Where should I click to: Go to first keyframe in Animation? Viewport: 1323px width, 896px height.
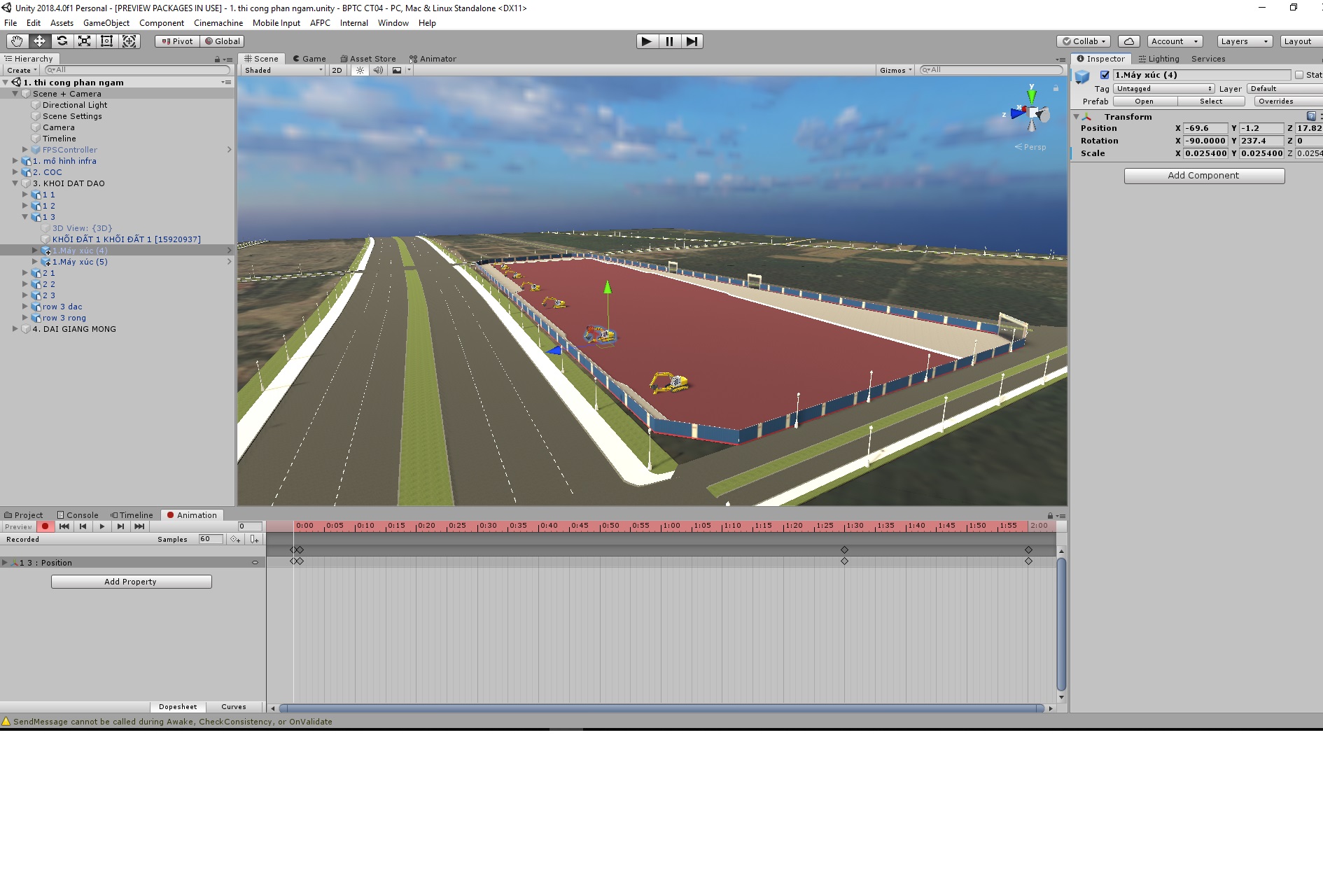pyautogui.click(x=64, y=526)
